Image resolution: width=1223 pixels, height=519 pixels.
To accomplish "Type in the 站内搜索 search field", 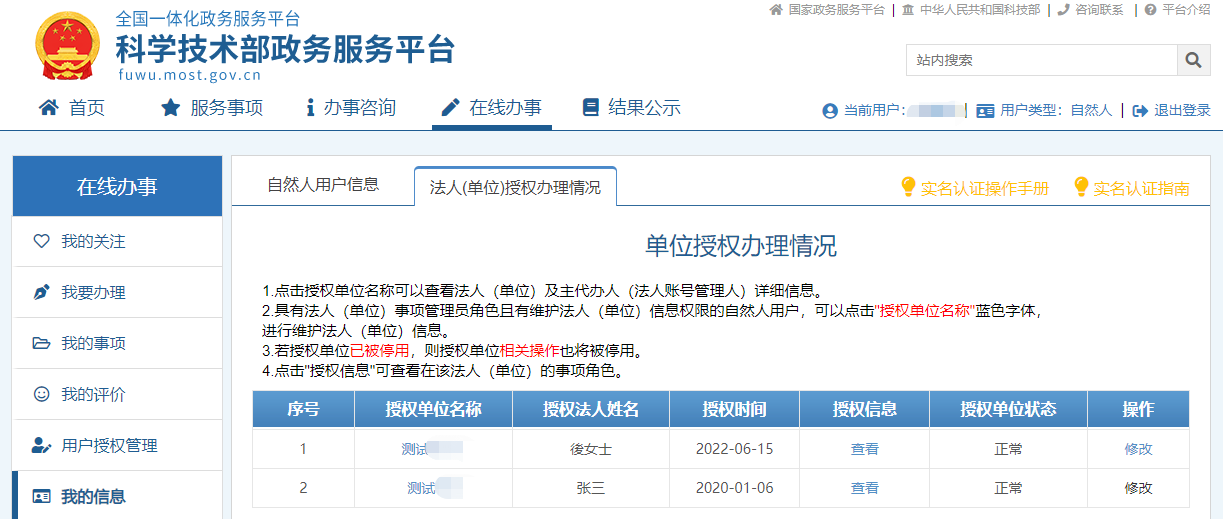I will click(1040, 60).
